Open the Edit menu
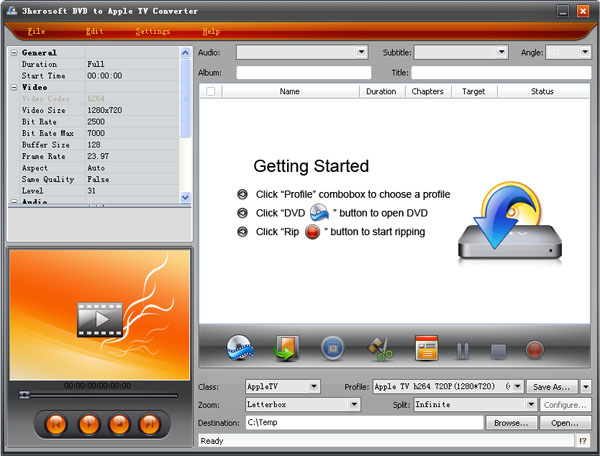The width and height of the screenshot is (600, 456). click(x=95, y=32)
